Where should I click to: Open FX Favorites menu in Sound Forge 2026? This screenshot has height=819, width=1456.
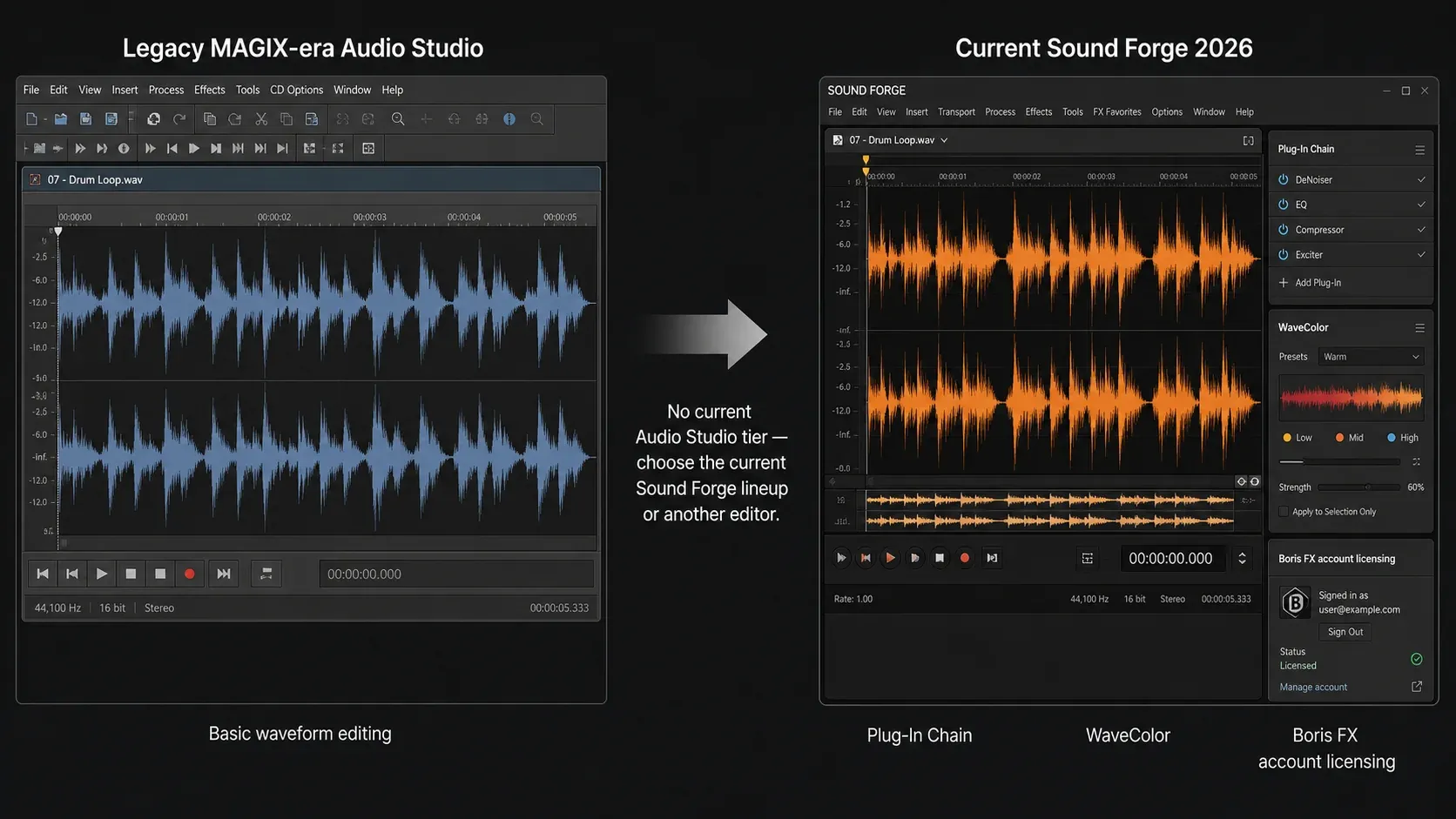pyautogui.click(x=1117, y=112)
